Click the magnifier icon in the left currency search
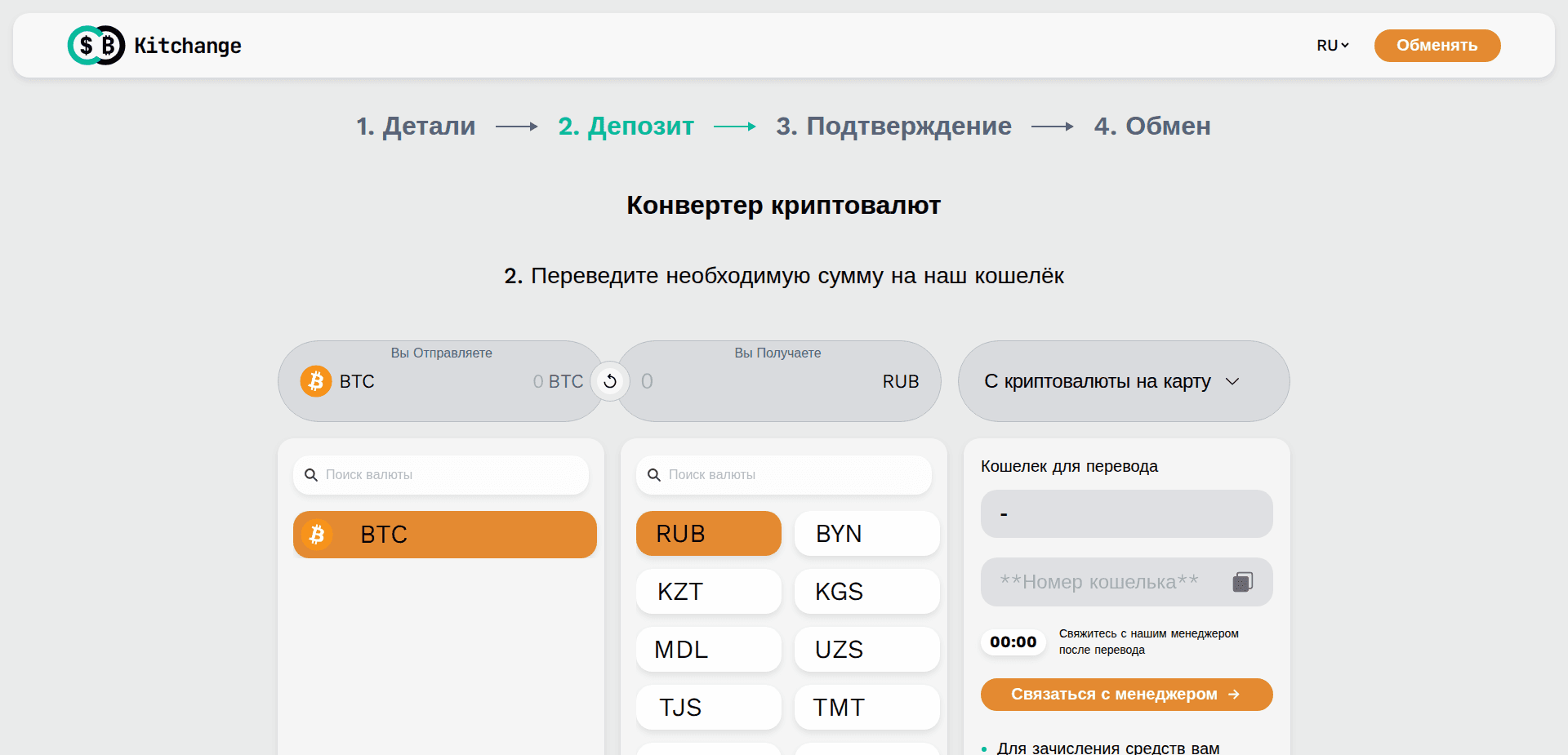Screen dimensions: 1568x755 point(311,474)
